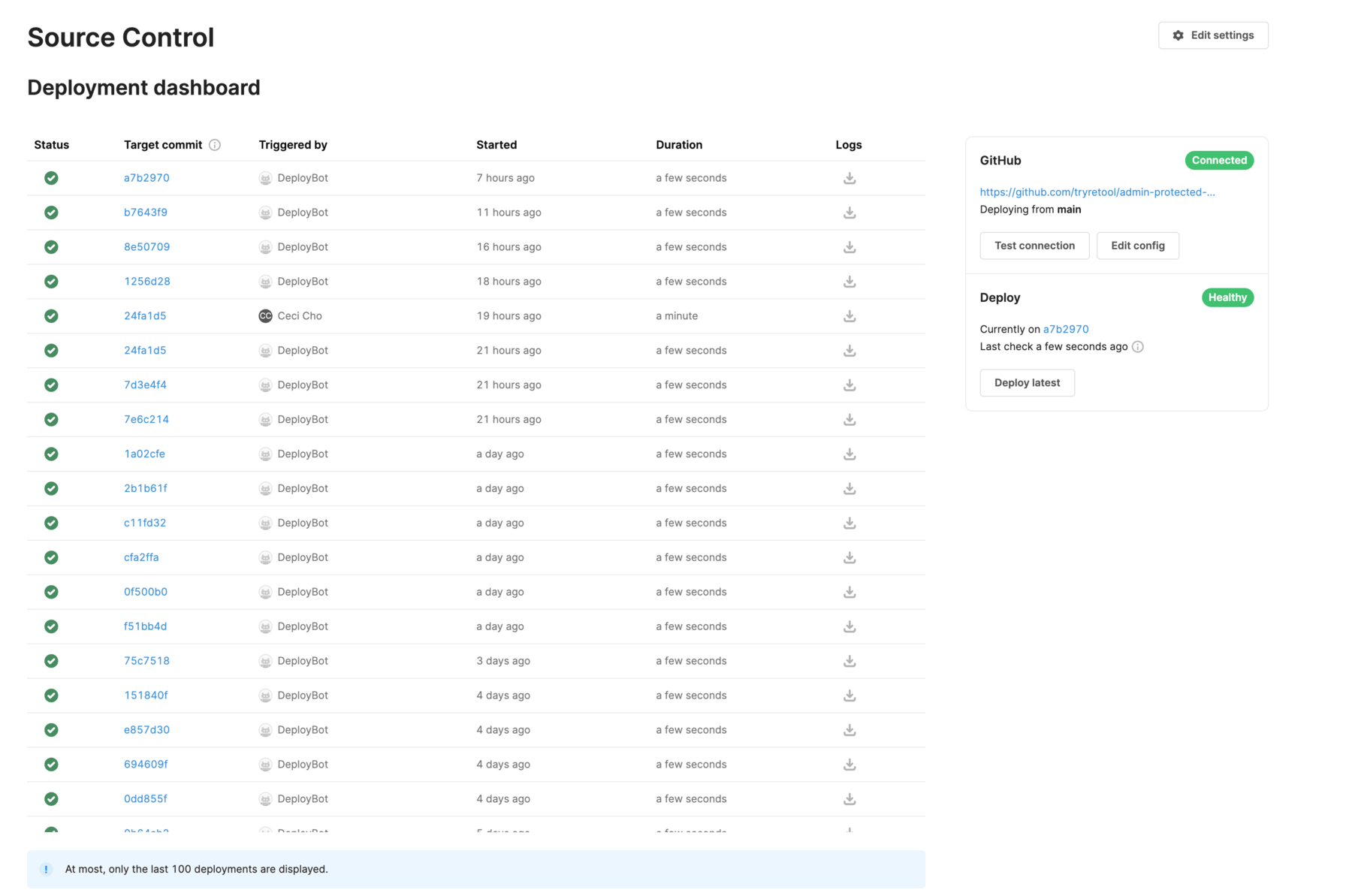
Task: Download logs for commit 75c7518
Action: click(x=850, y=662)
